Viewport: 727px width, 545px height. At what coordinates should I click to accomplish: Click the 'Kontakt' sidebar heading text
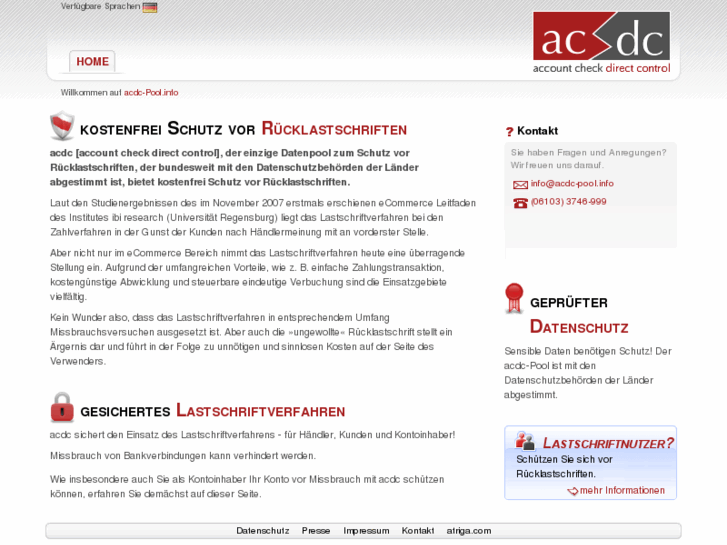pos(537,131)
